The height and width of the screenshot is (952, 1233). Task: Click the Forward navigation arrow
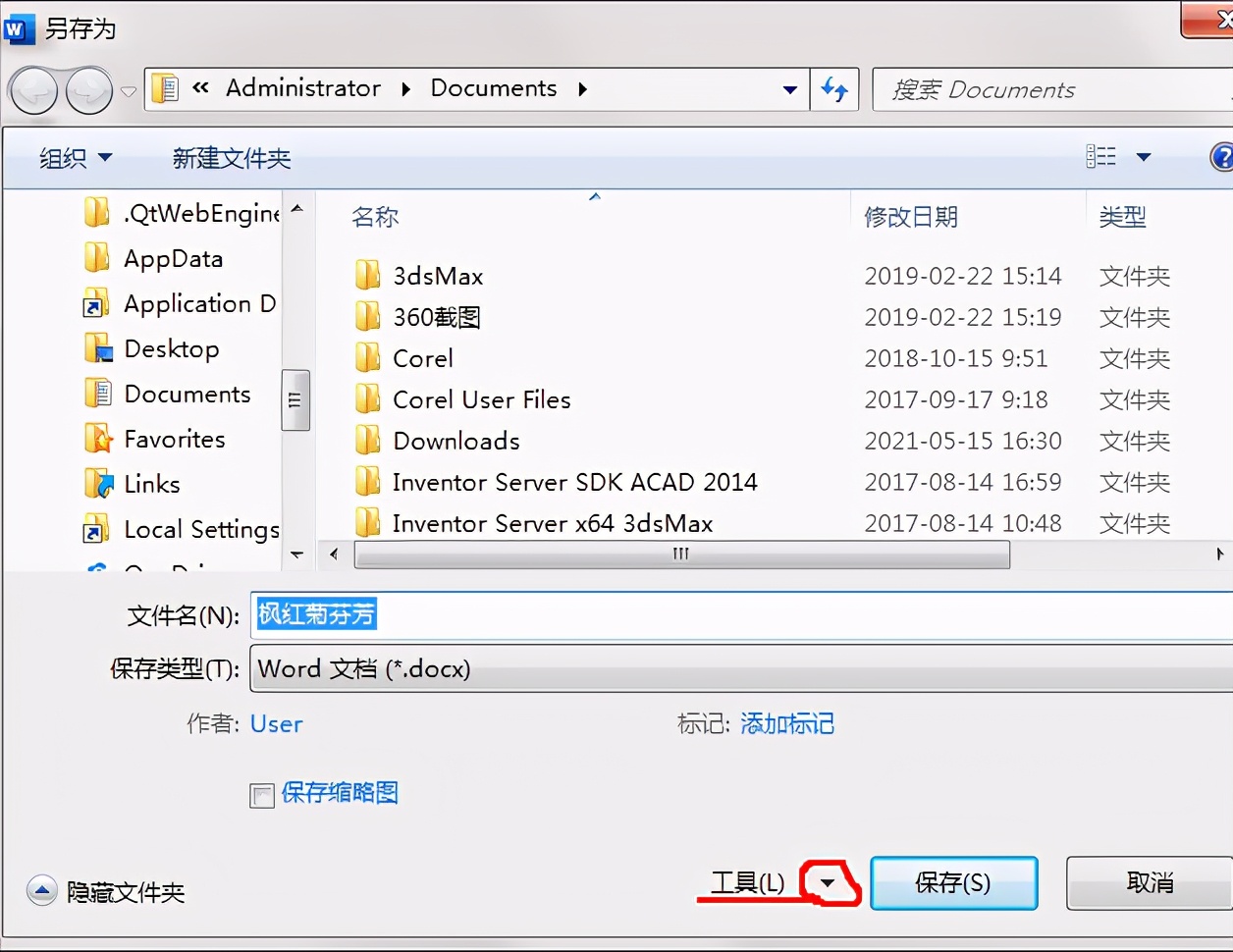88,91
